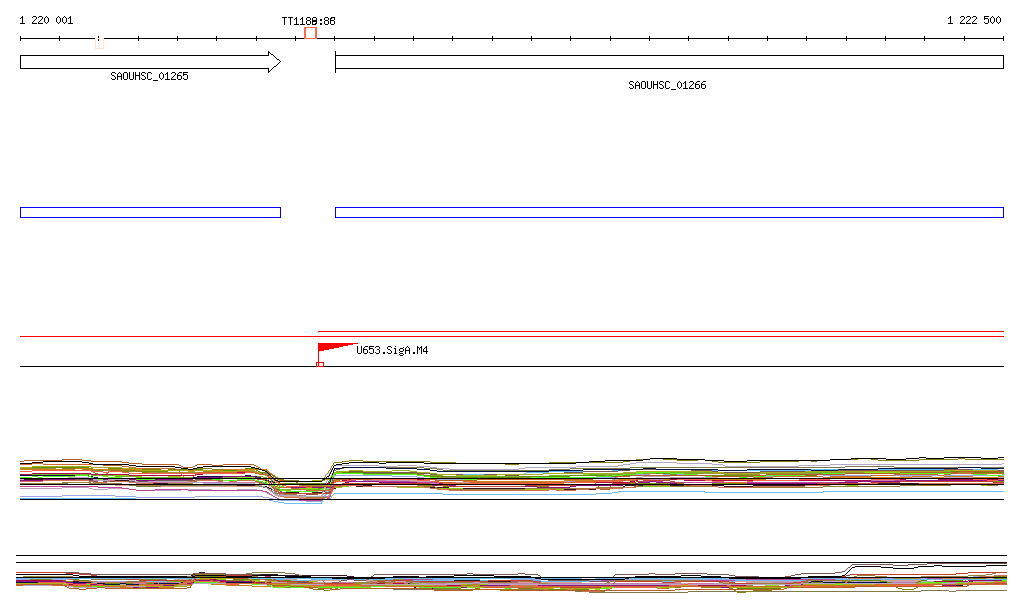Select the long right blue segment rectangle
The image size is (1024, 611).
click(668, 212)
